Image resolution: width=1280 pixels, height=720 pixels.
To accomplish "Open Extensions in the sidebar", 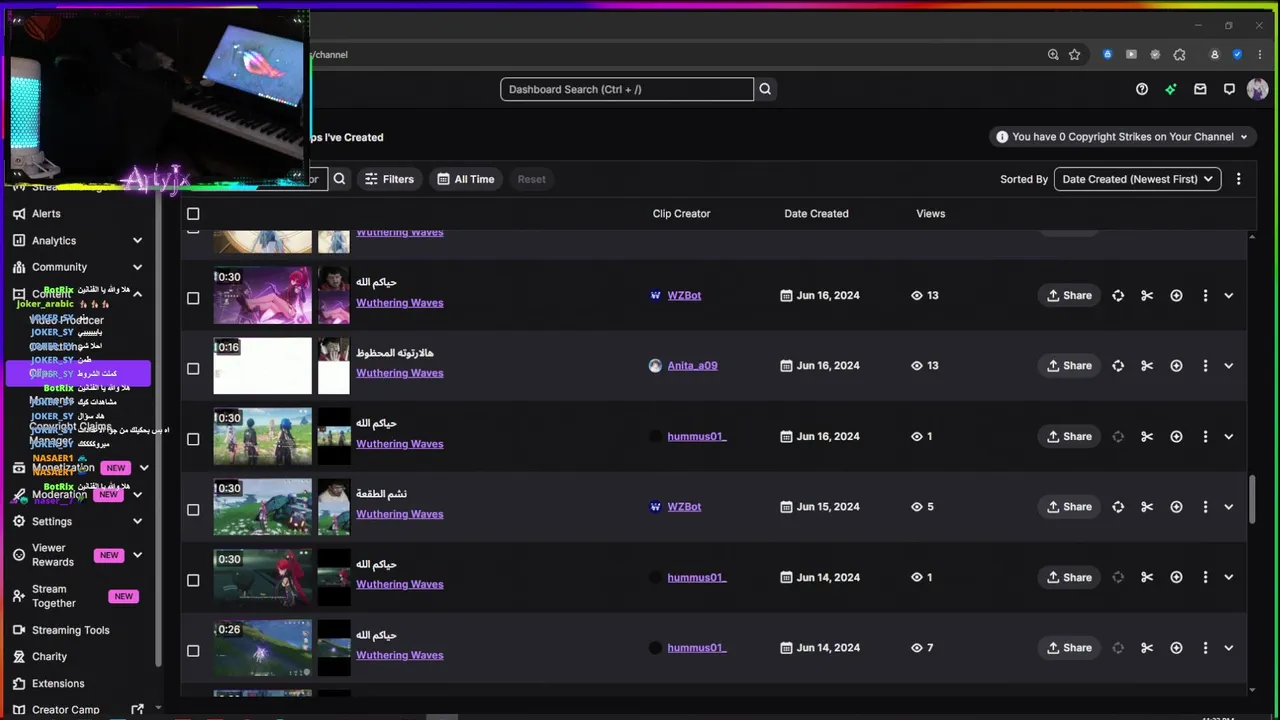I will click(58, 684).
